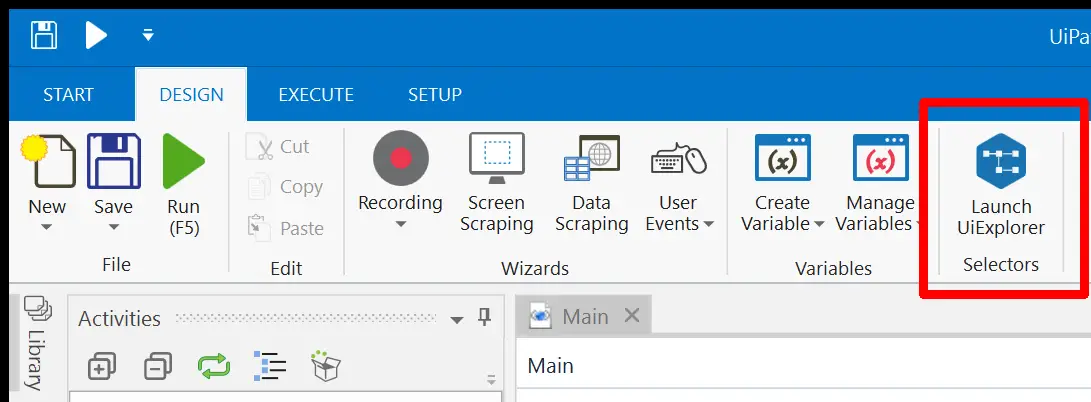Open the quick access toolbar customize arrow

pos(148,34)
